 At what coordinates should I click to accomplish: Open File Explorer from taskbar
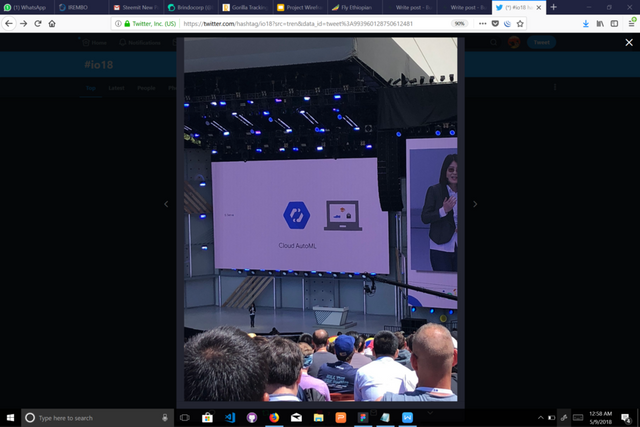pyautogui.click(x=318, y=418)
